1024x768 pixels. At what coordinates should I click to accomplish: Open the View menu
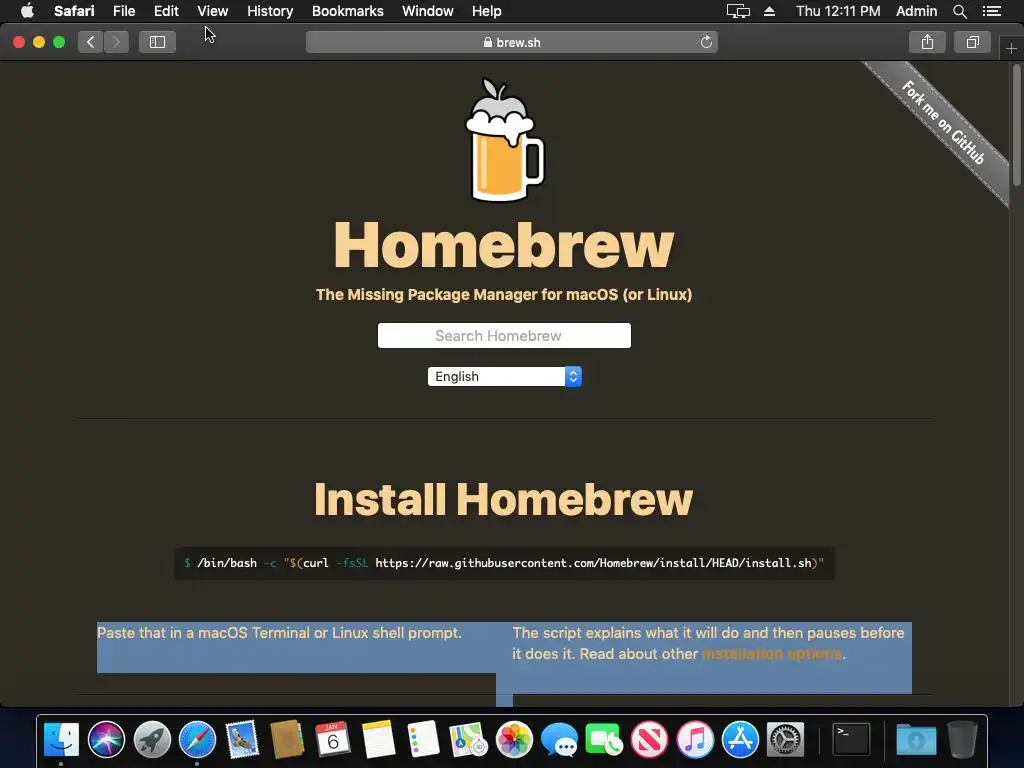coord(212,11)
